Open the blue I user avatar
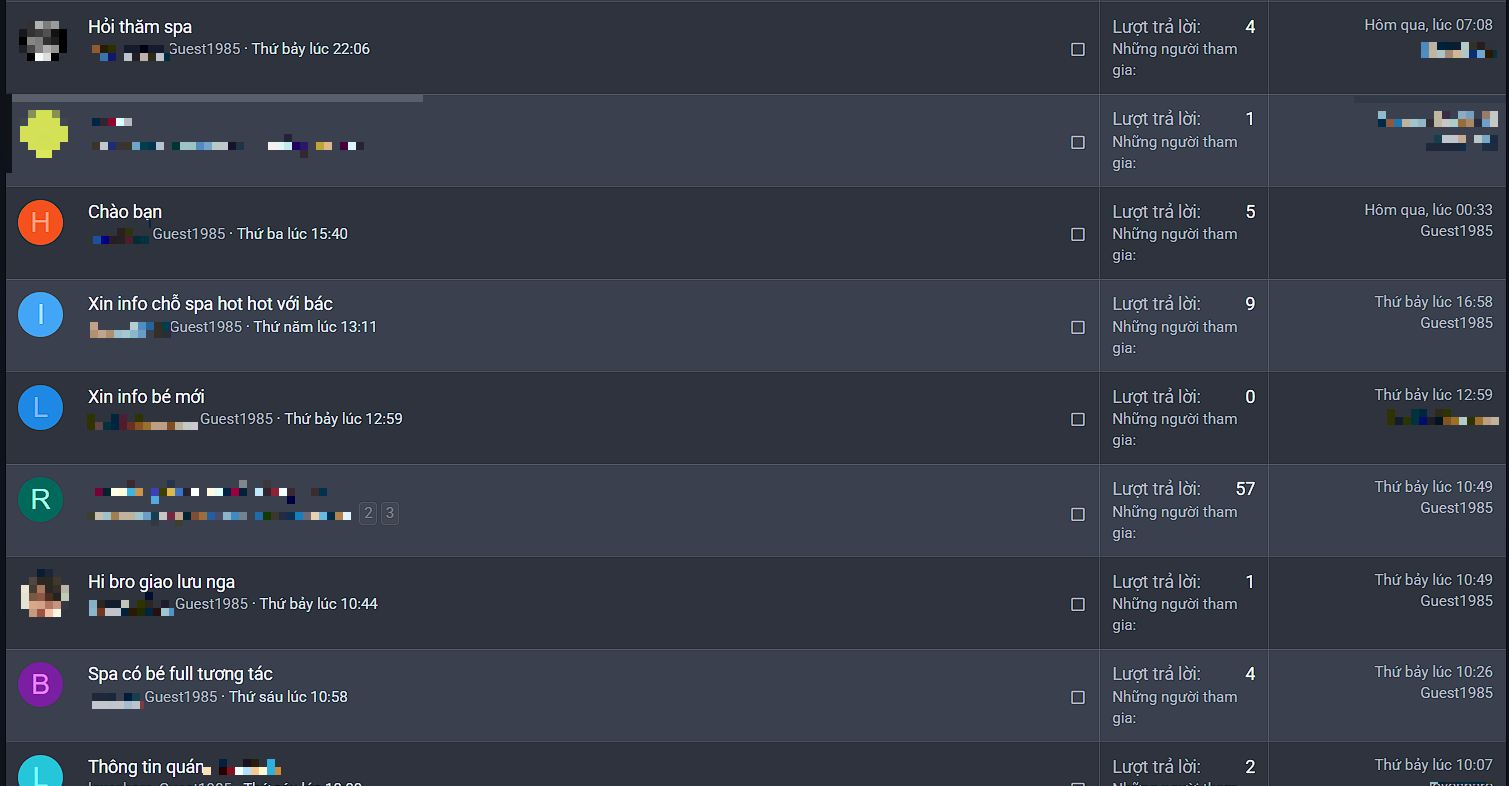This screenshot has width=1509, height=786. click(41, 315)
